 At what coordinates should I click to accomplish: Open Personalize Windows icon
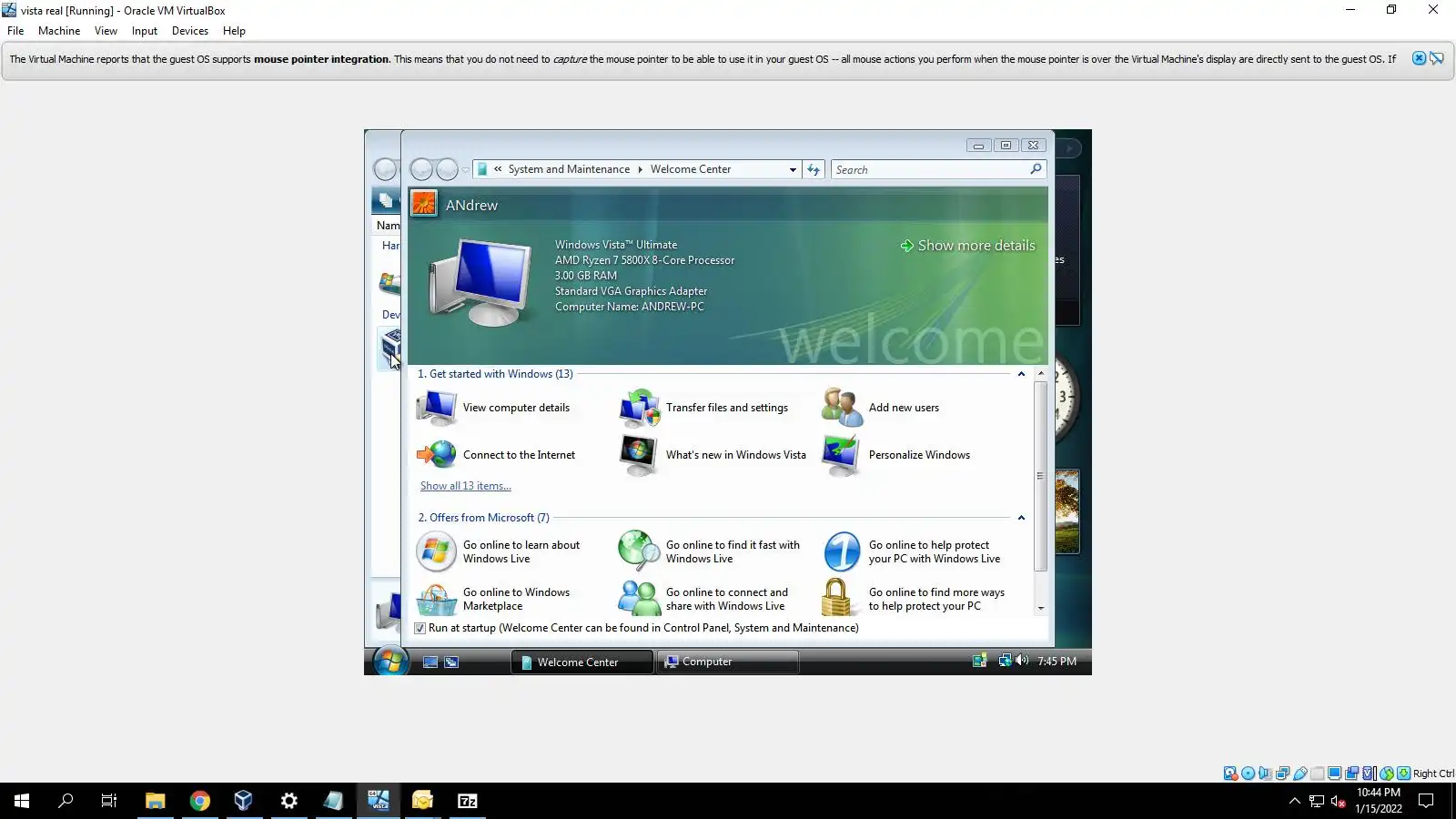[x=842, y=455]
